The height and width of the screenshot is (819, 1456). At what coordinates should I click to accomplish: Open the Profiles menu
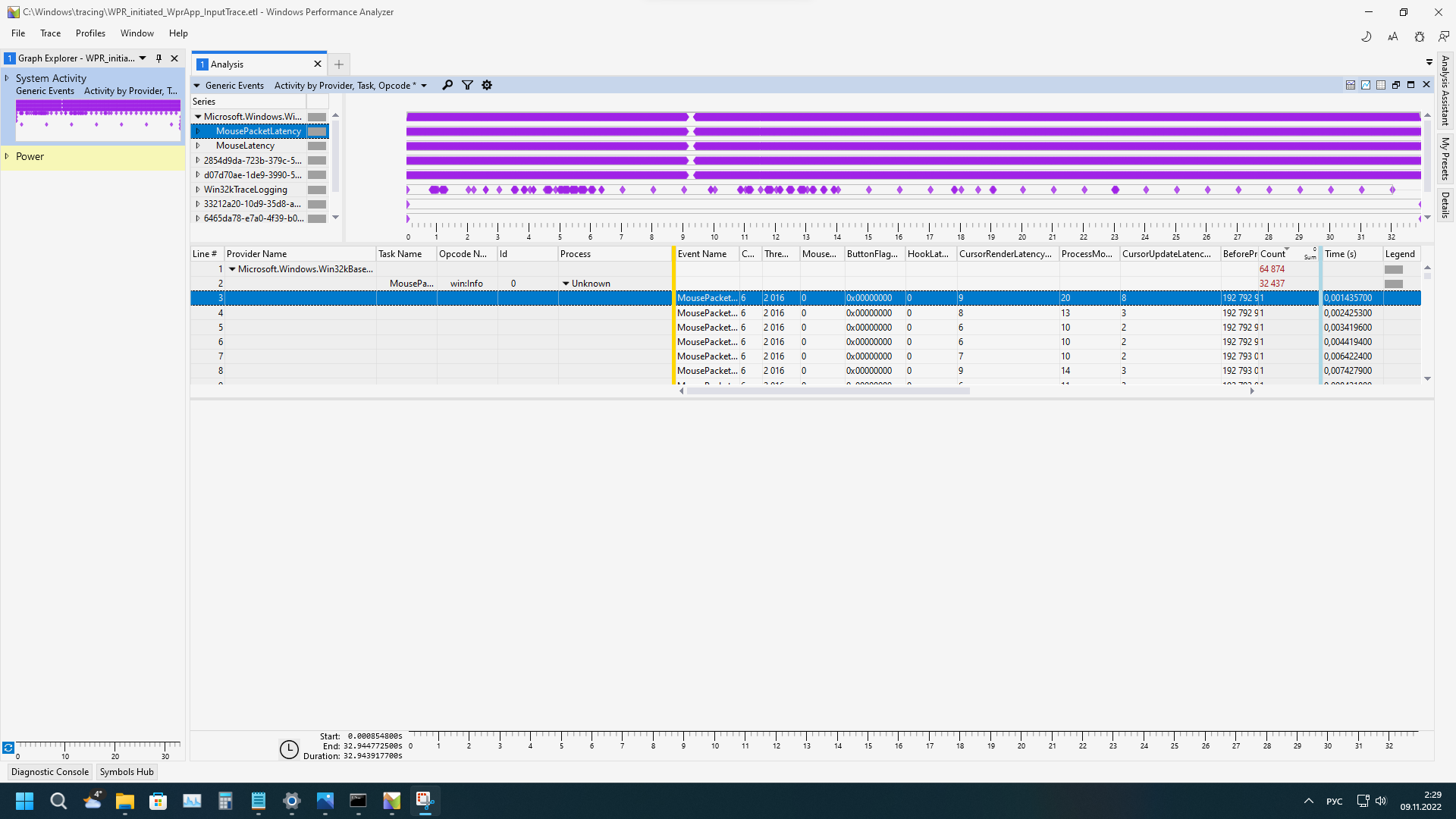point(90,33)
